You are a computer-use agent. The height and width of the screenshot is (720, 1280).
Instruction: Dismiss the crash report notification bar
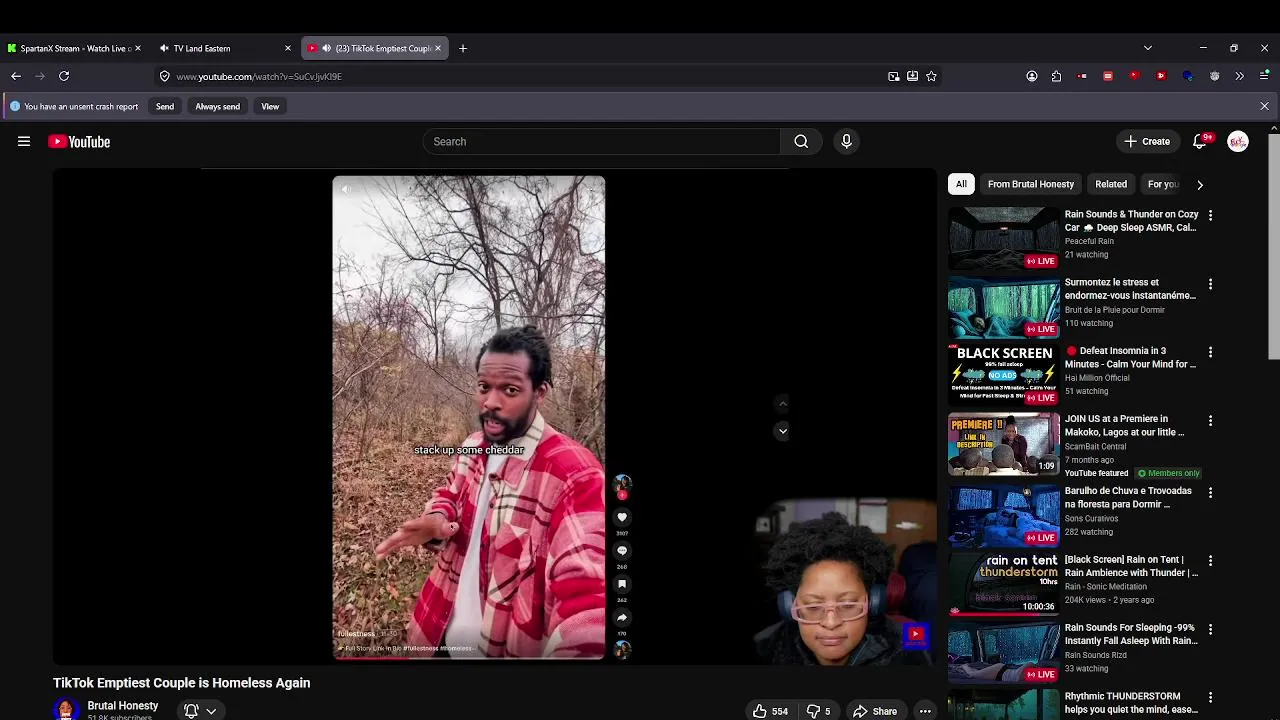pyautogui.click(x=1264, y=106)
